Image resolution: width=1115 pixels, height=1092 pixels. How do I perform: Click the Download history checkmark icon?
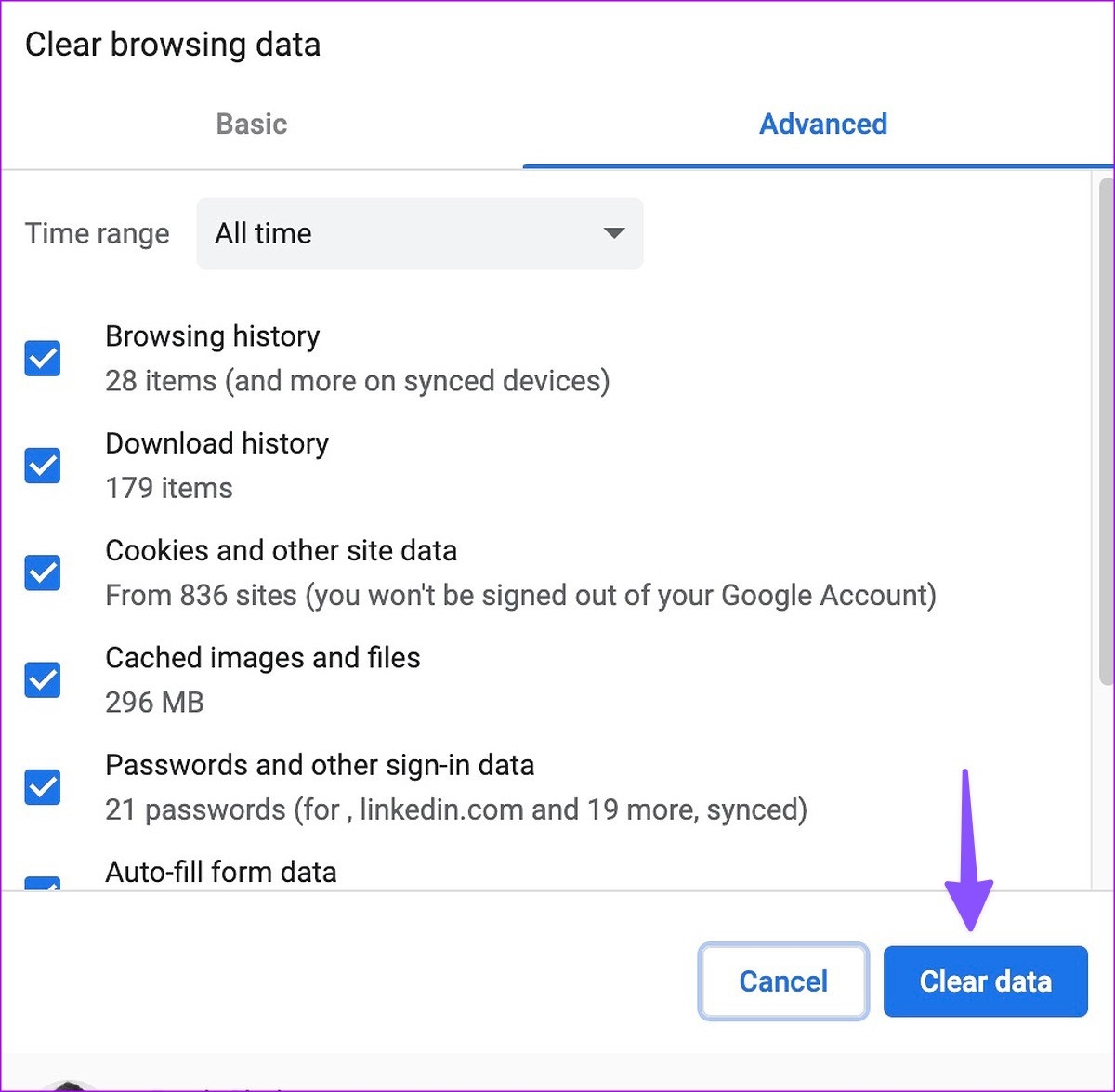pyautogui.click(x=42, y=466)
